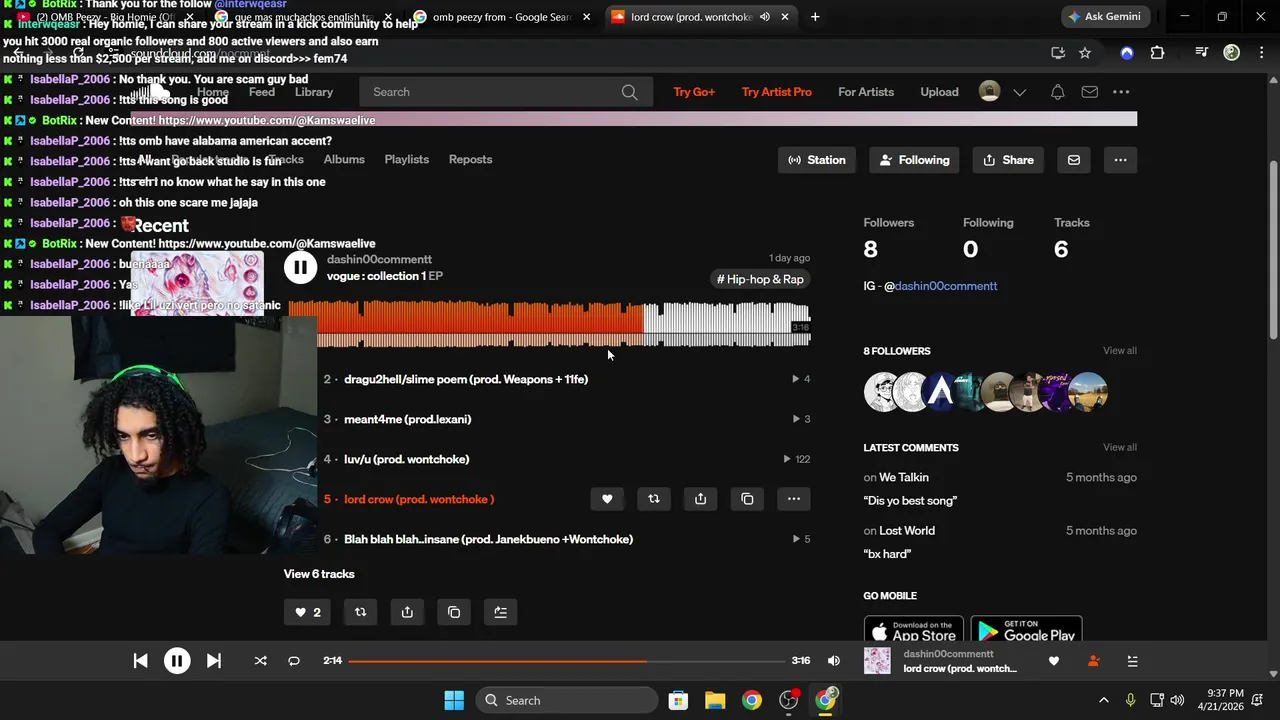1280x720 pixels.
Task: Copy link of lord crow track
Action: tap(747, 499)
